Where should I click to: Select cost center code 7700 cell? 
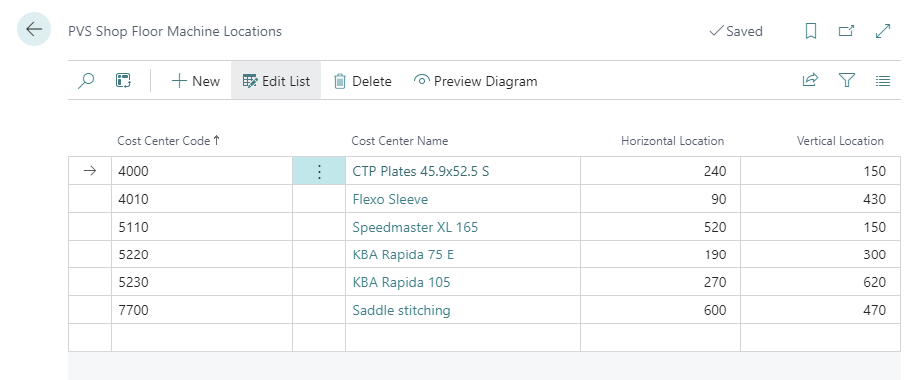coord(202,310)
